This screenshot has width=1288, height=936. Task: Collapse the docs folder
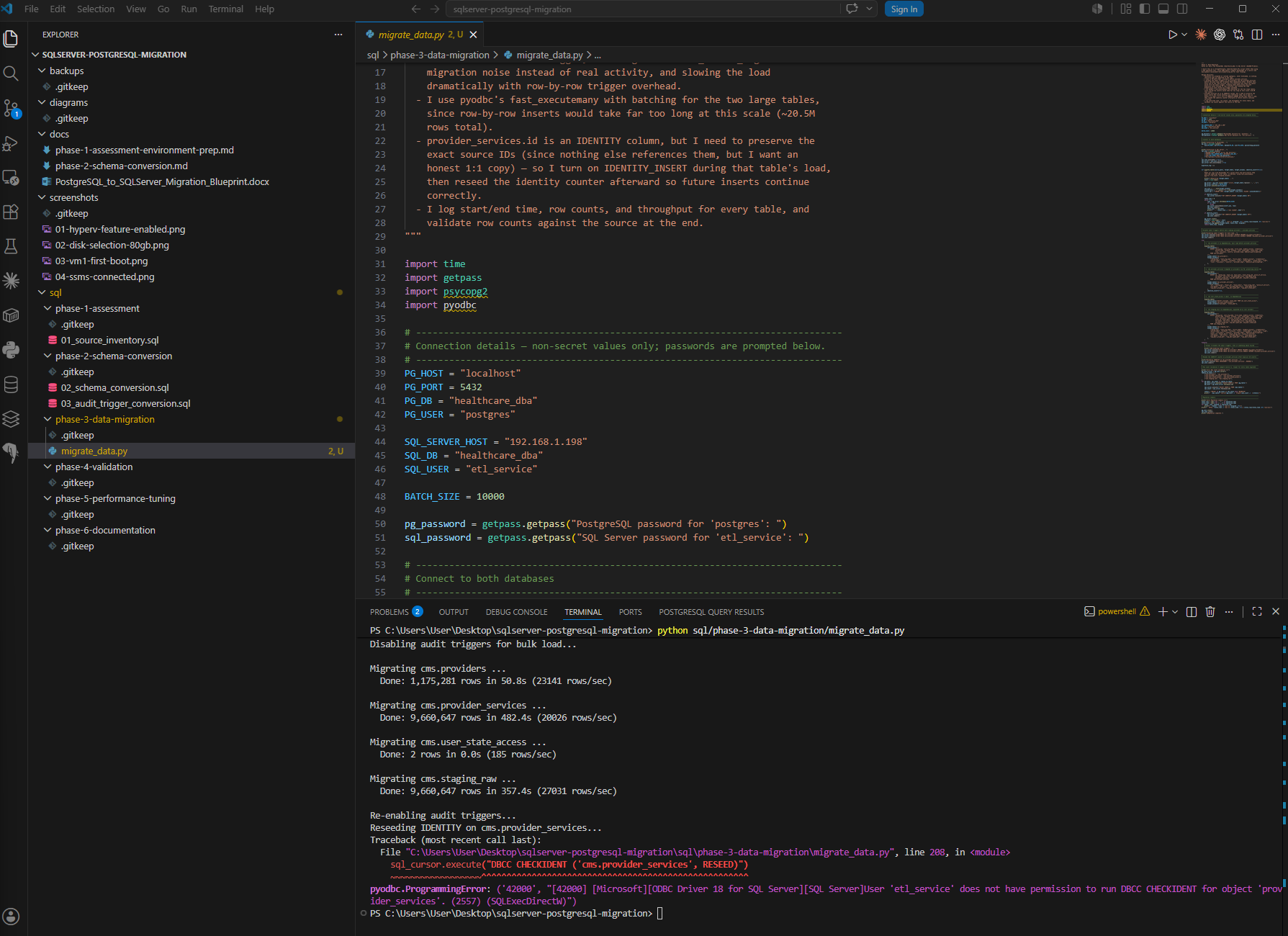42,134
